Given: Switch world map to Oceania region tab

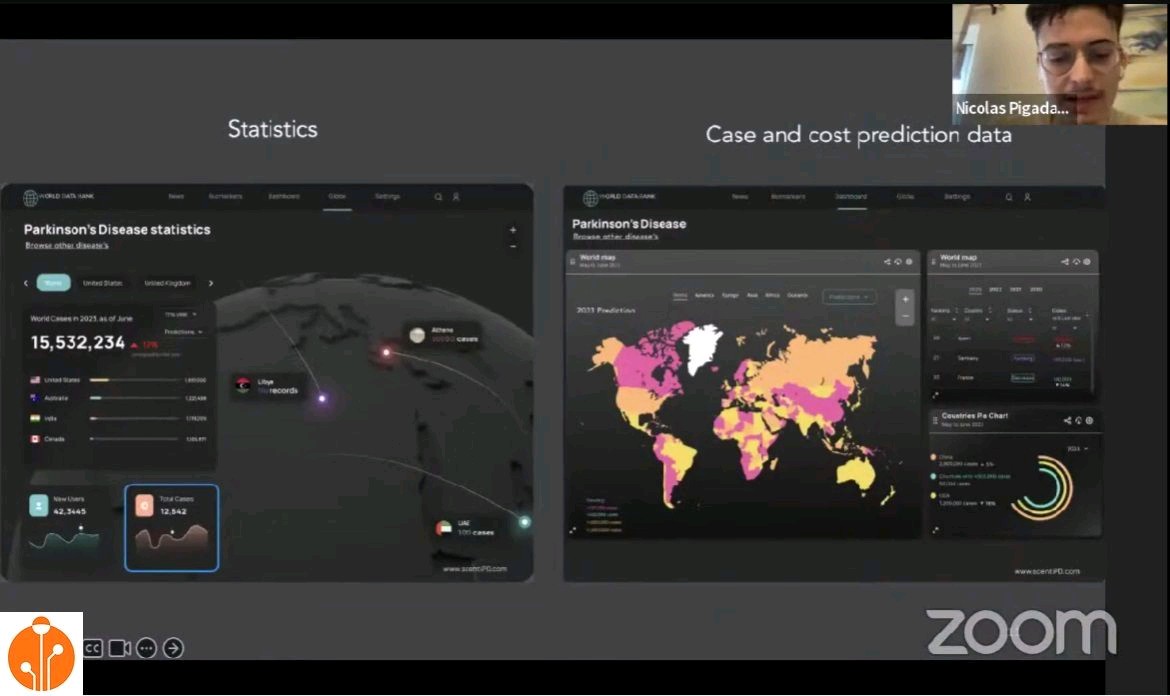Looking at the screenshot, I should coord(798,295).
